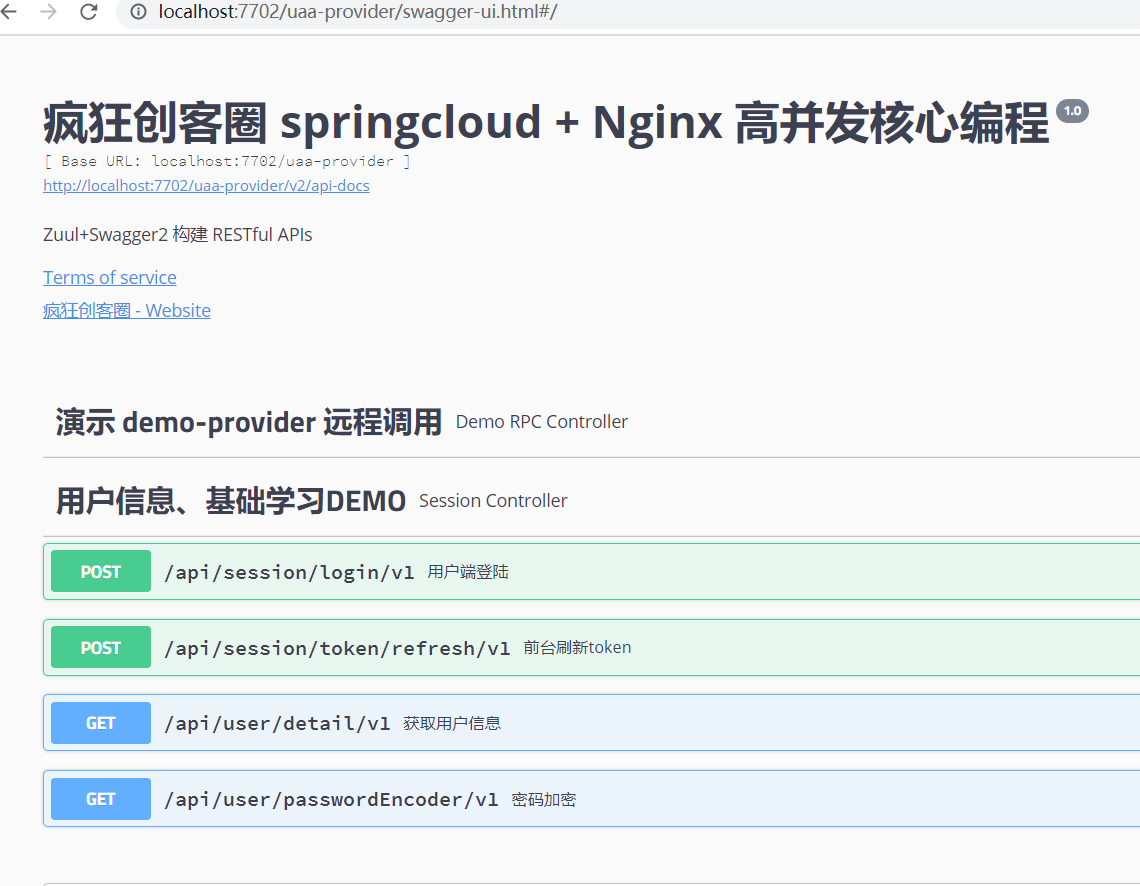Click the 获取用户信息 summary text

click(x=452, y=723)
